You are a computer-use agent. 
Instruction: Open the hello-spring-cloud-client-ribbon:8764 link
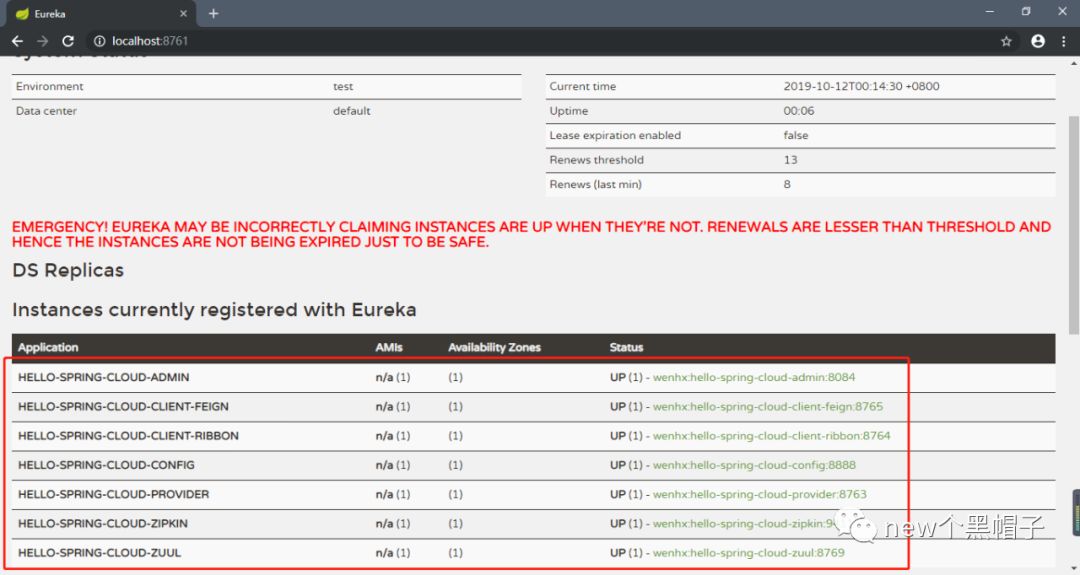click(x=771, y=436)
